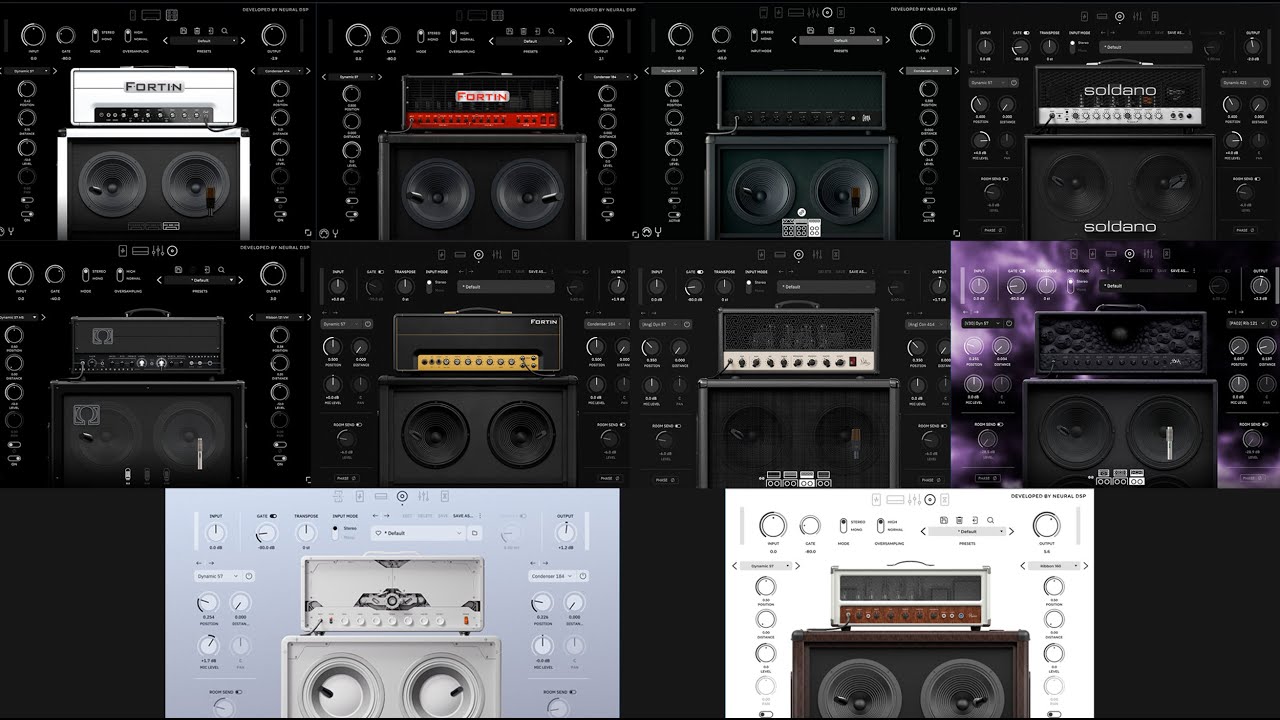The image size is (1280, 720).
Task: Click the Input knob in the white Fortin plugin
Action: 33,35
